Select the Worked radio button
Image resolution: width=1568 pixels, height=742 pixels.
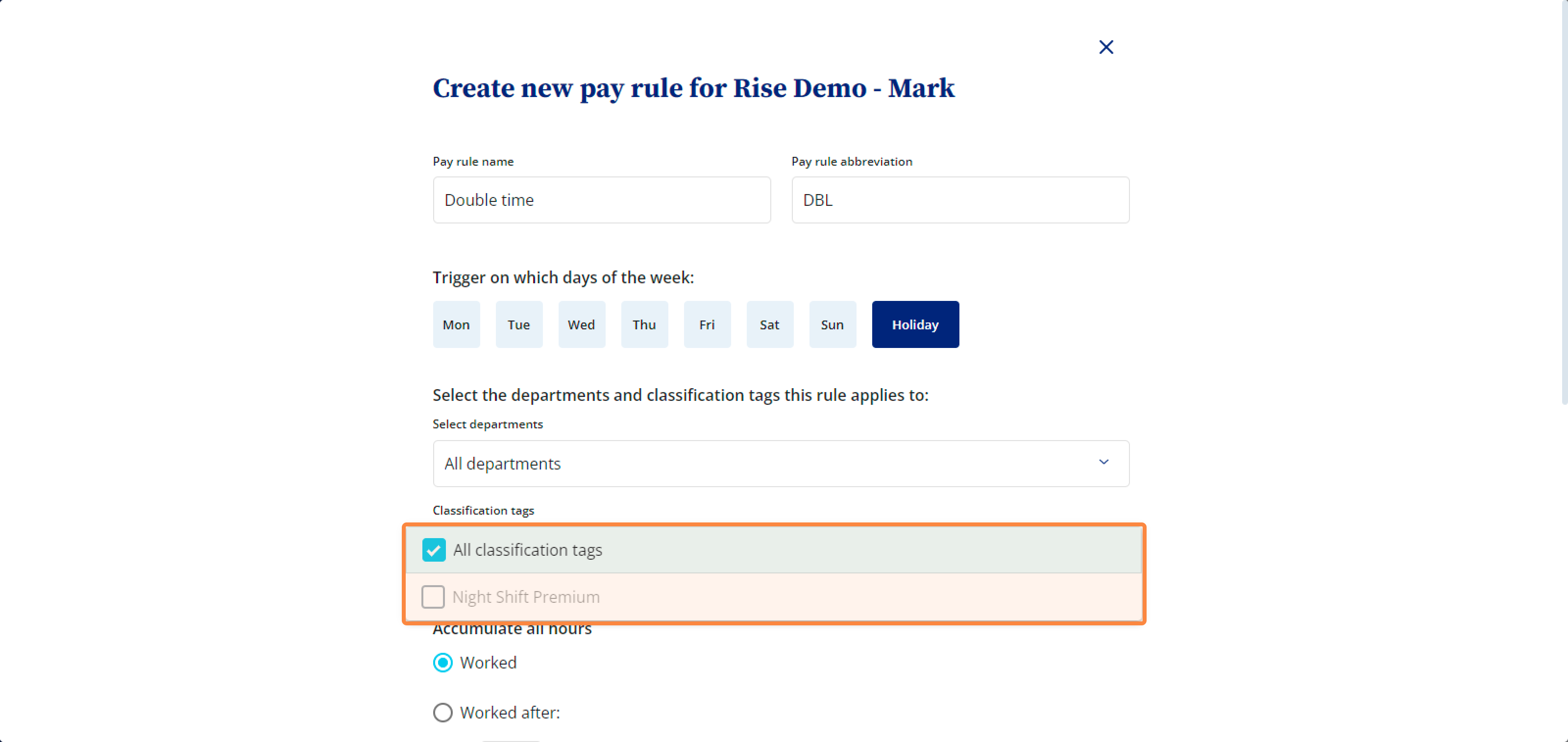(x=442, y=662)
